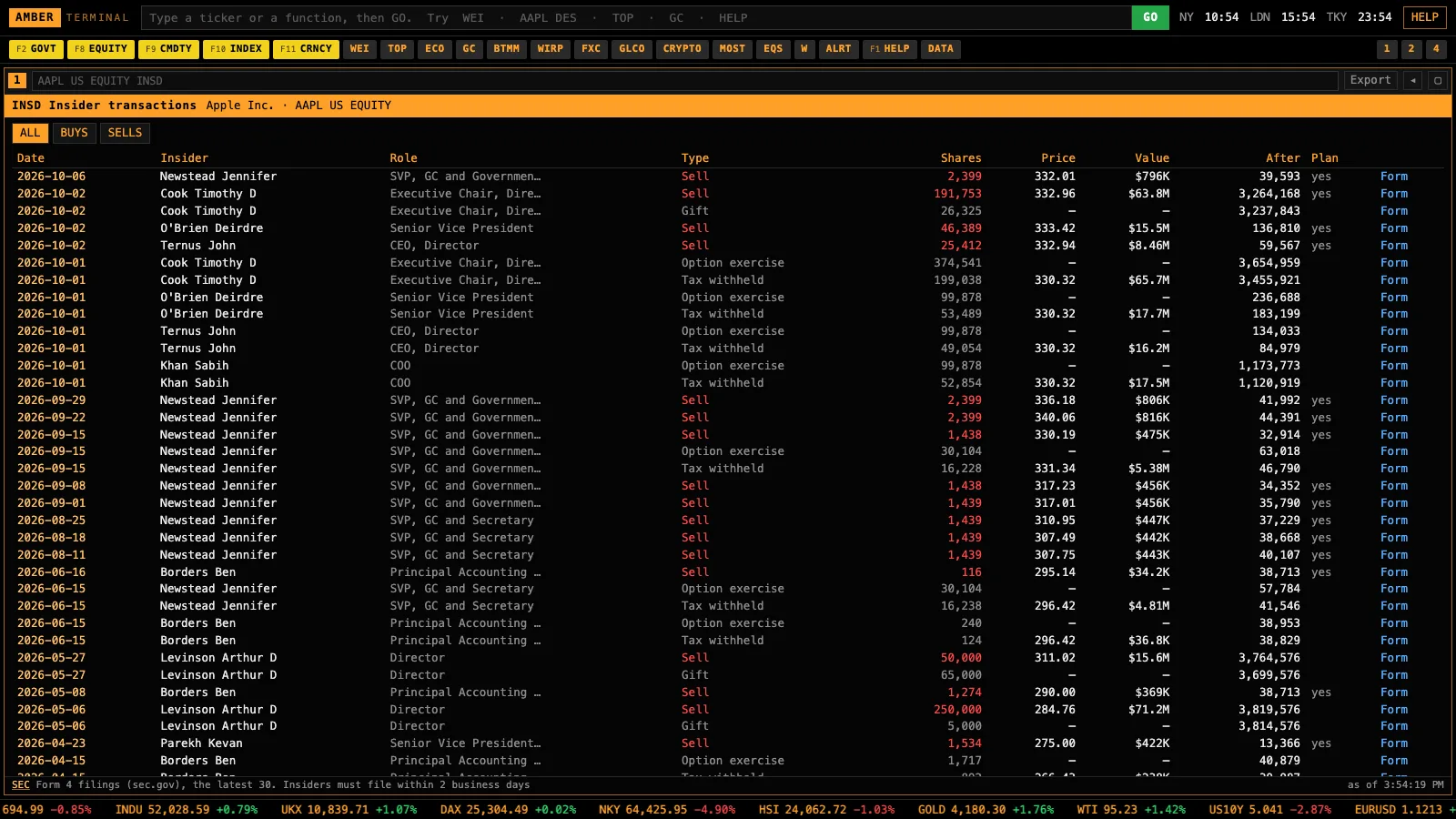Open the FXC function shortcut
This screenshot has width=1456, height=819.
click(x=591, y=49)
